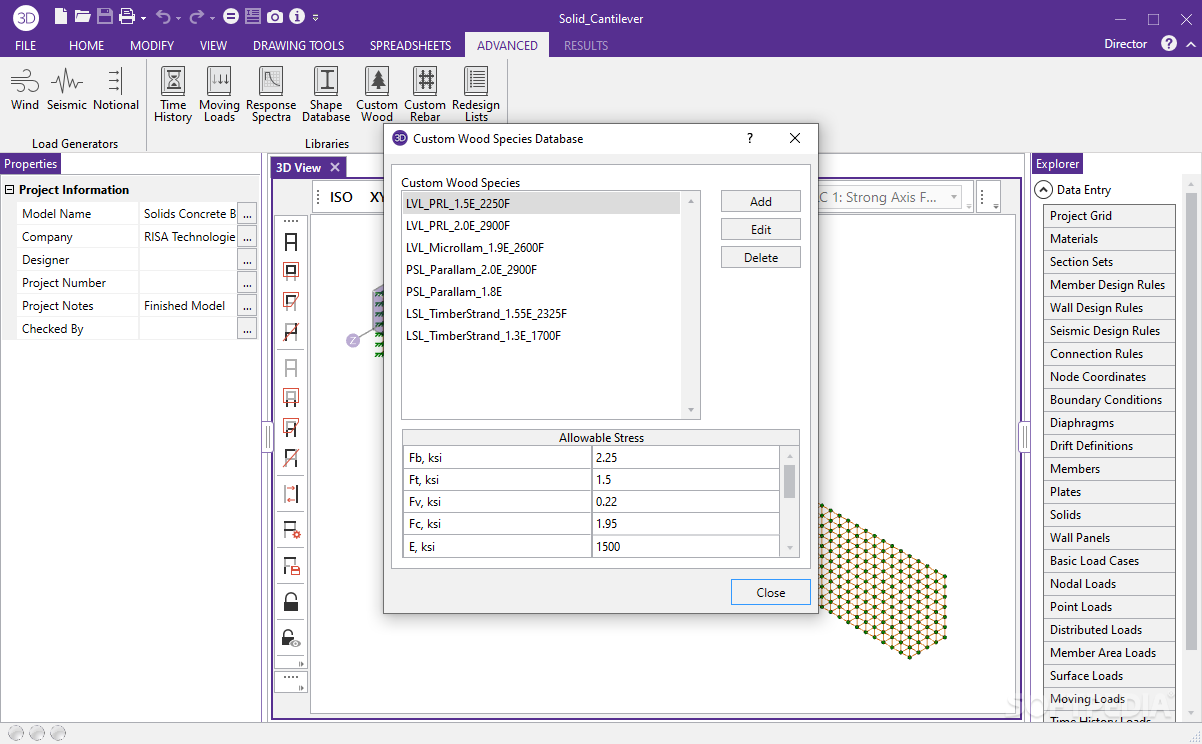Create a new file from quick toolbar
This screenshot has width=1202, height=744.
point(62,17)
